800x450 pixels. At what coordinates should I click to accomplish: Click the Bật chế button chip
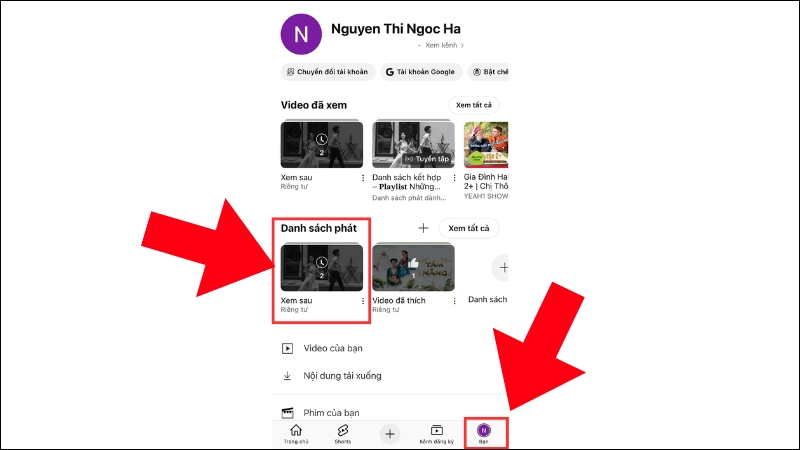coord(488,72)
